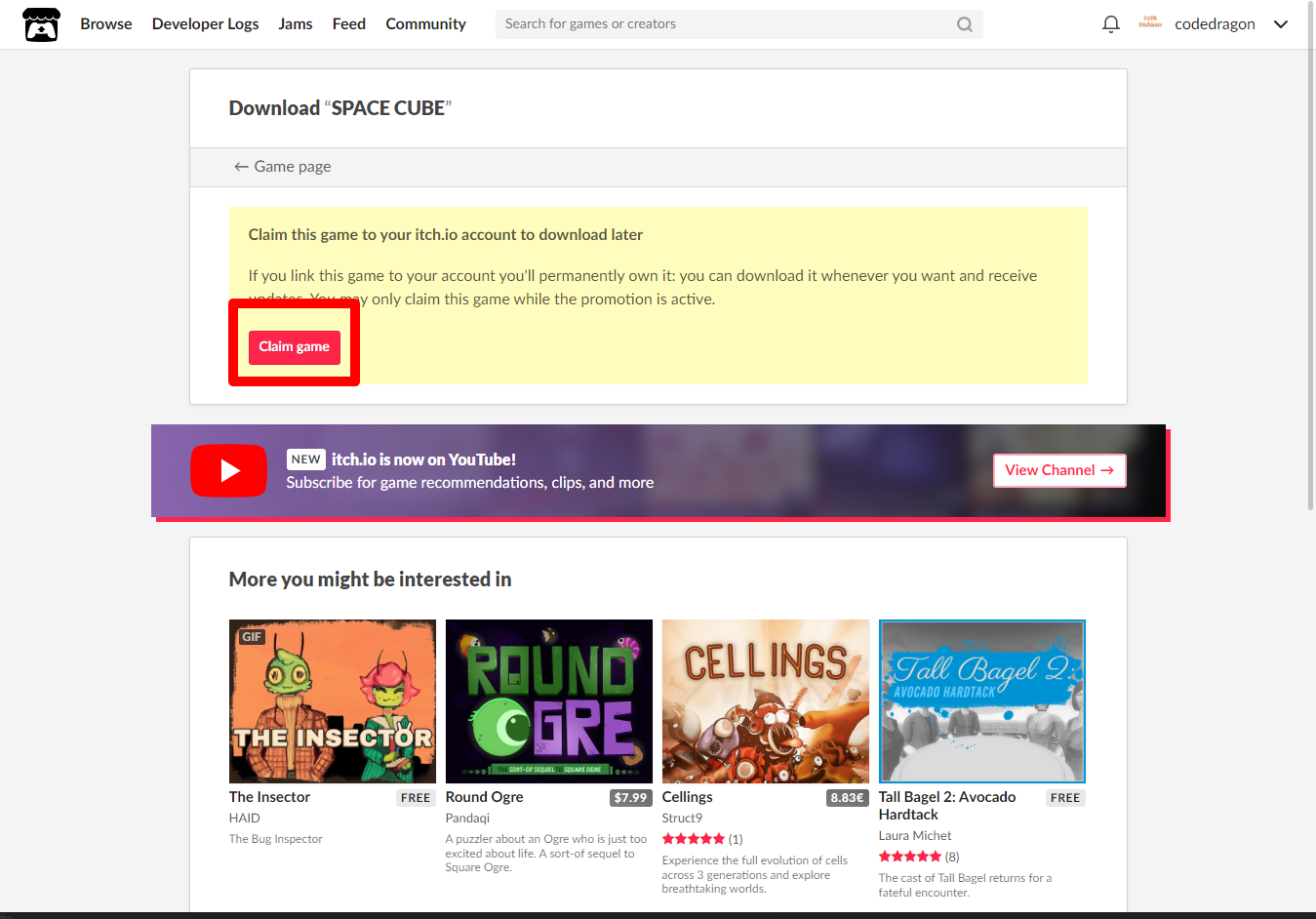
Task: Open Tall Bagel 2 thumbnail
Action: click(982, 701)
